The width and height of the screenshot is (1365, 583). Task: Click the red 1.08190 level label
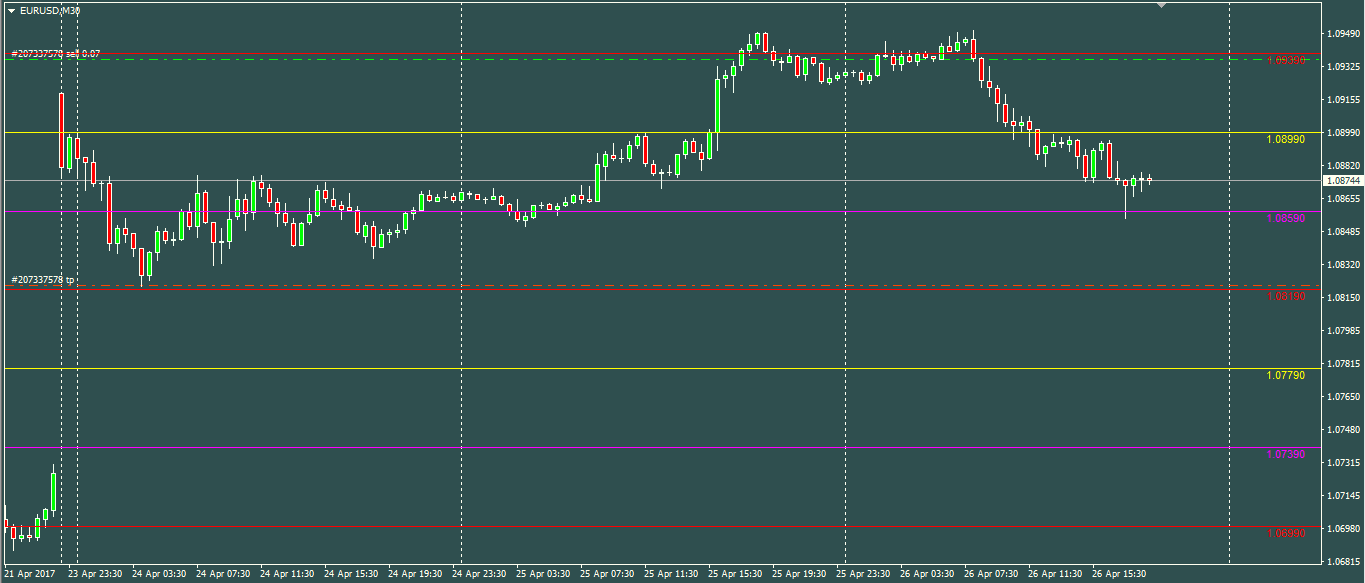pos(1285,297)
